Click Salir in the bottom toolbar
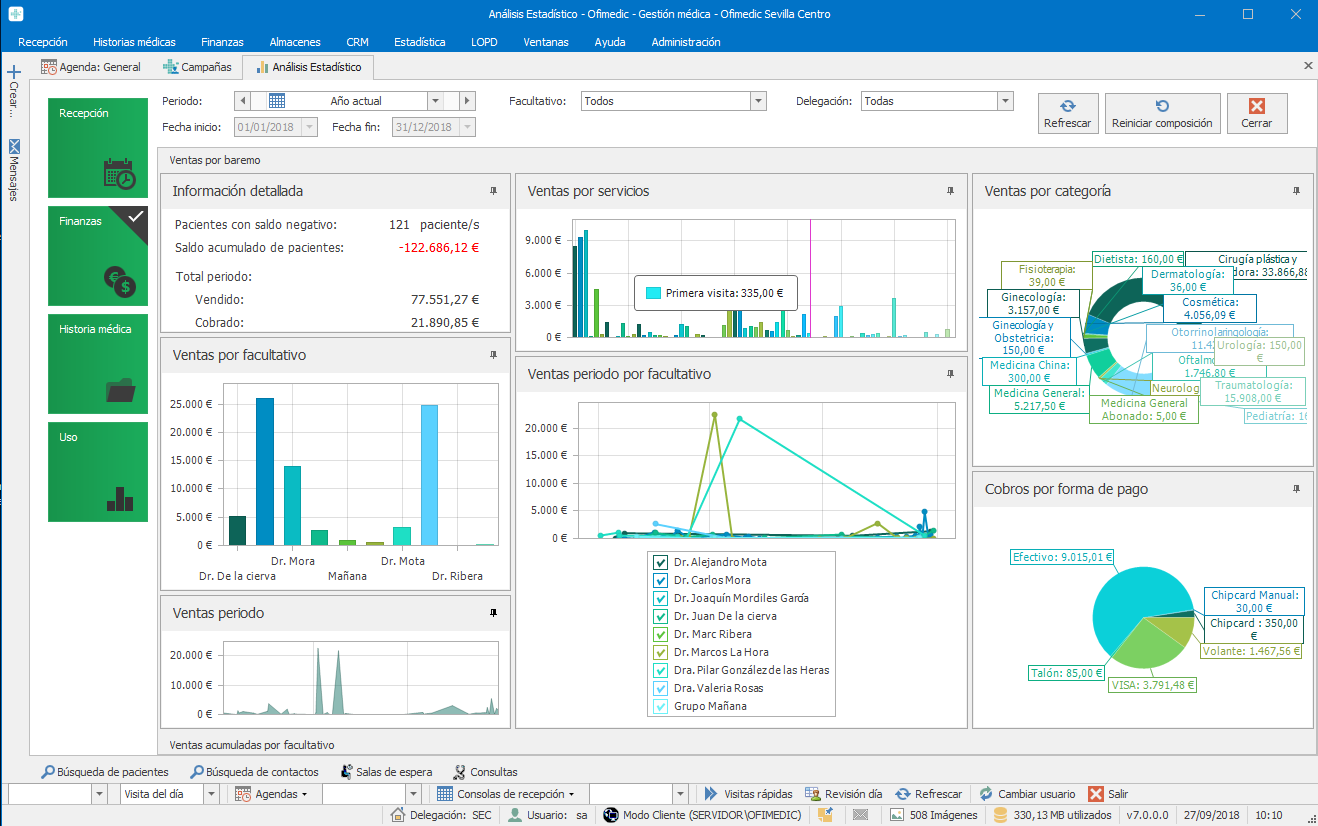Image resolution: width=1318 pixels, height=826 pixels. pyautogui.click(x=1108, y=794)
